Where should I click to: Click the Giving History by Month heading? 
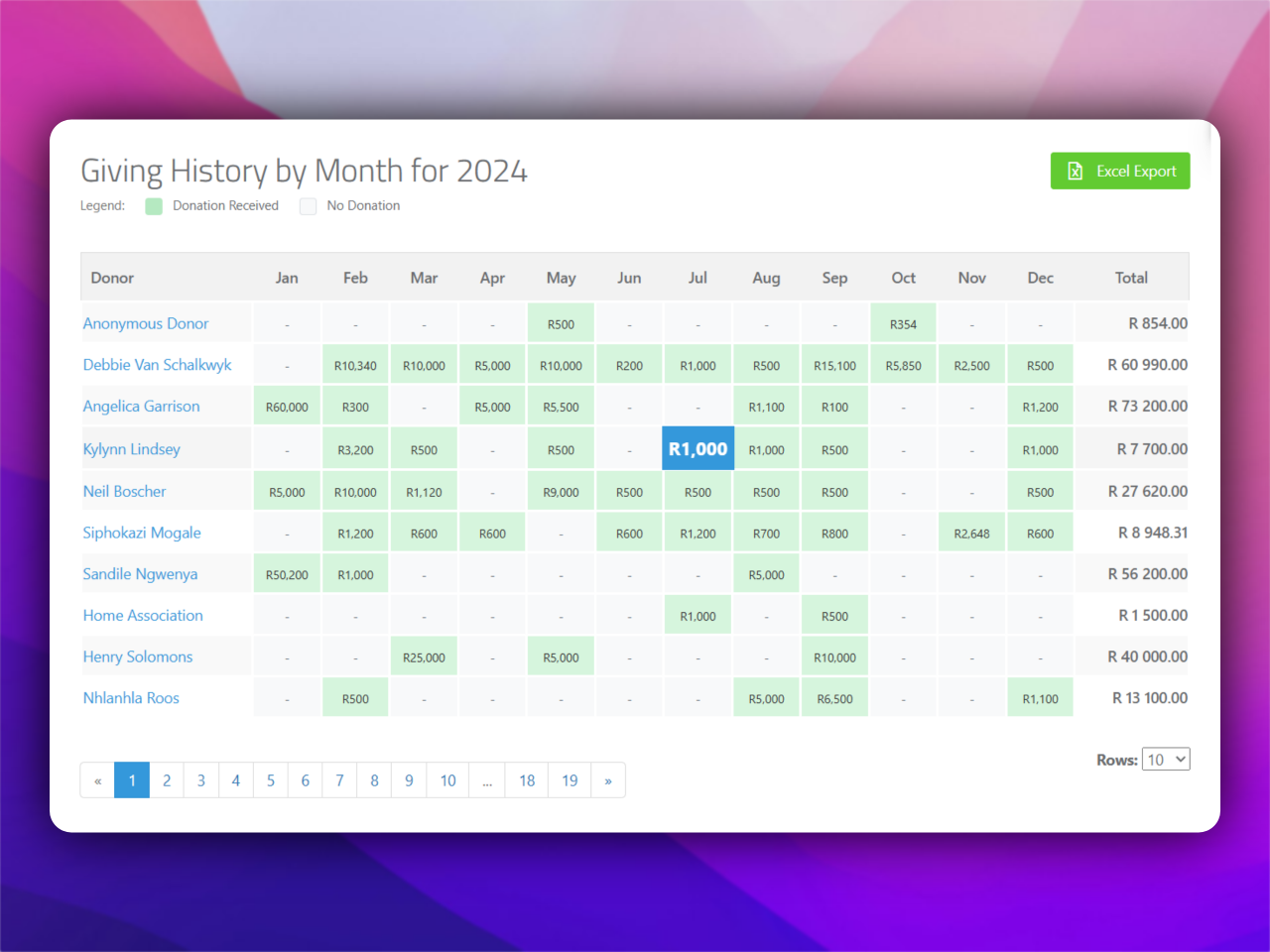pyautogui.click(x=304, y=171)
